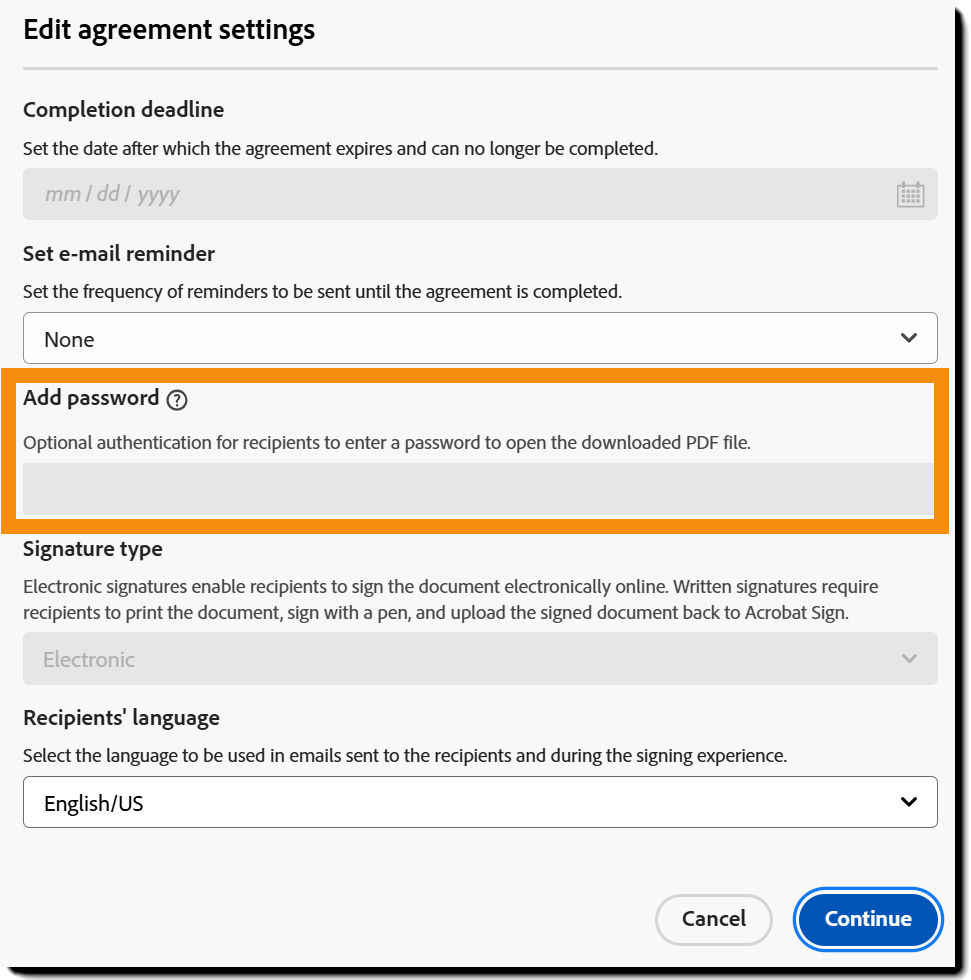Click the Add password label text
Screen dimensions: 971x980
coord(91,398)
